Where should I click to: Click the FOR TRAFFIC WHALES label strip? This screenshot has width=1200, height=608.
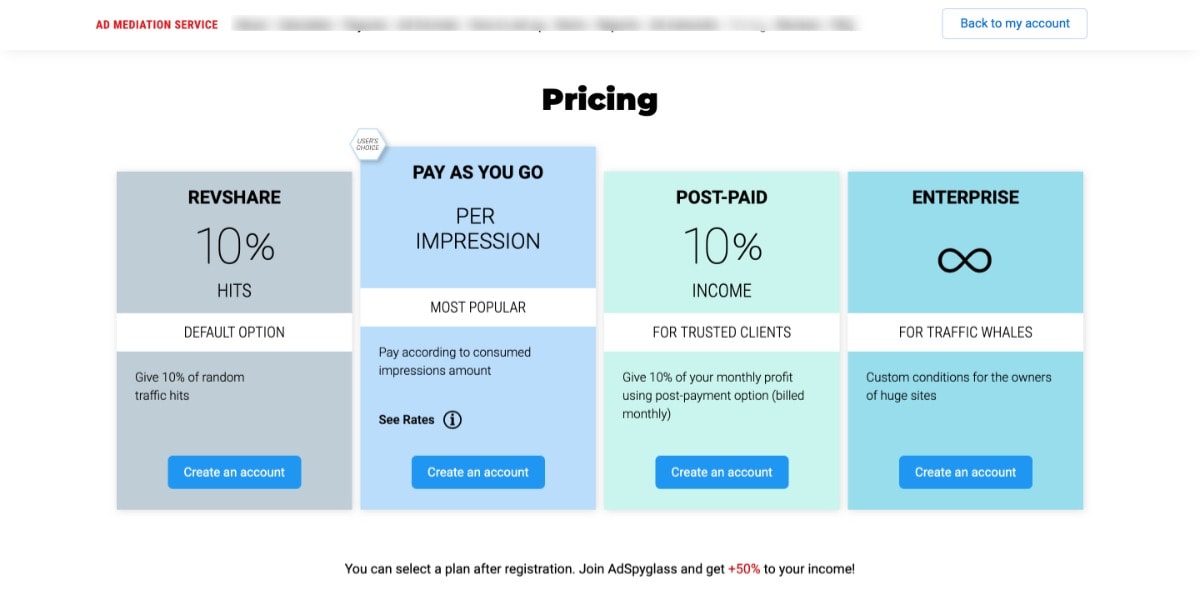(966, 332)
